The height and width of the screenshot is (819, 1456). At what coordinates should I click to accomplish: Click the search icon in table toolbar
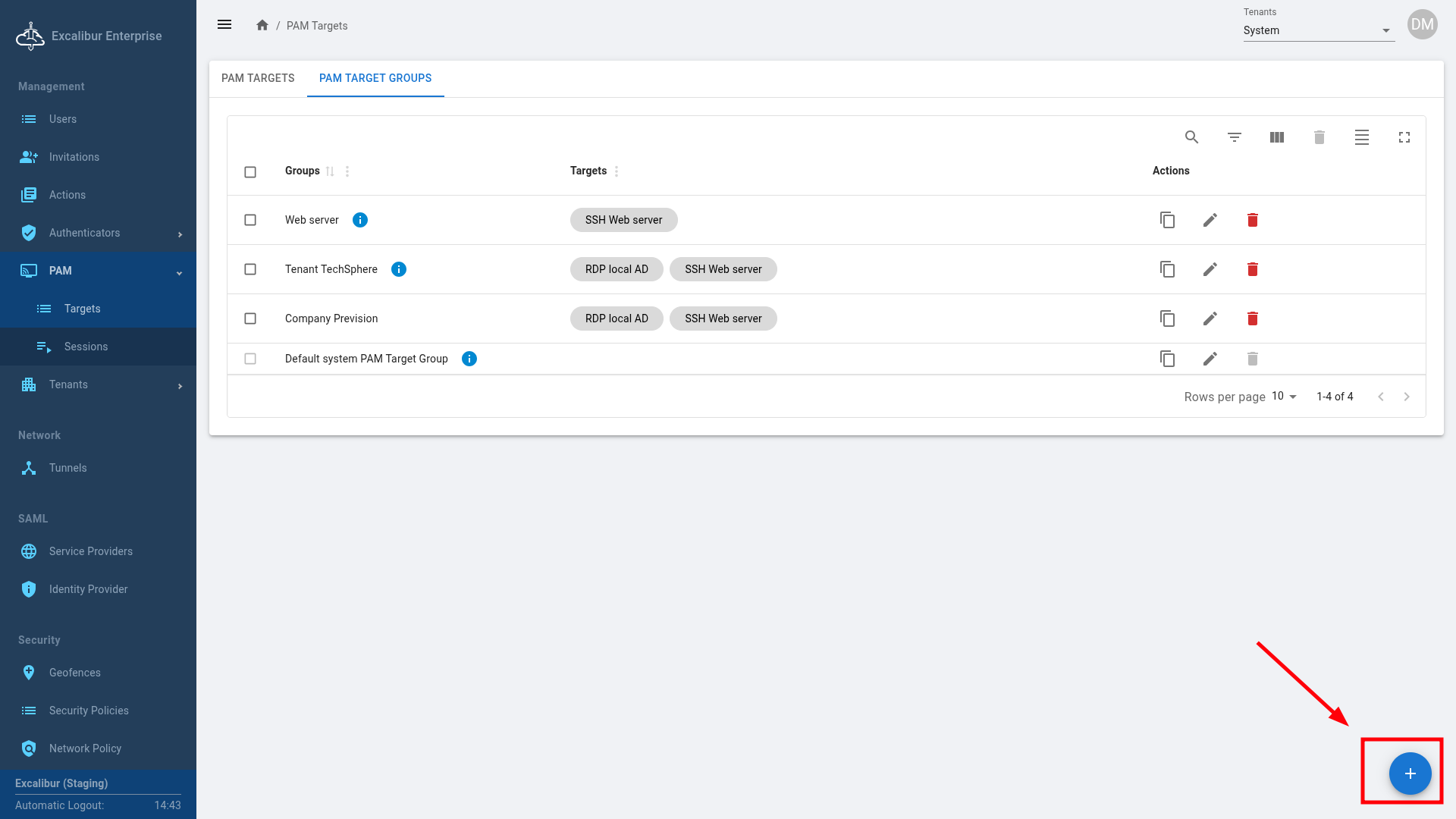click(1191, 137)
